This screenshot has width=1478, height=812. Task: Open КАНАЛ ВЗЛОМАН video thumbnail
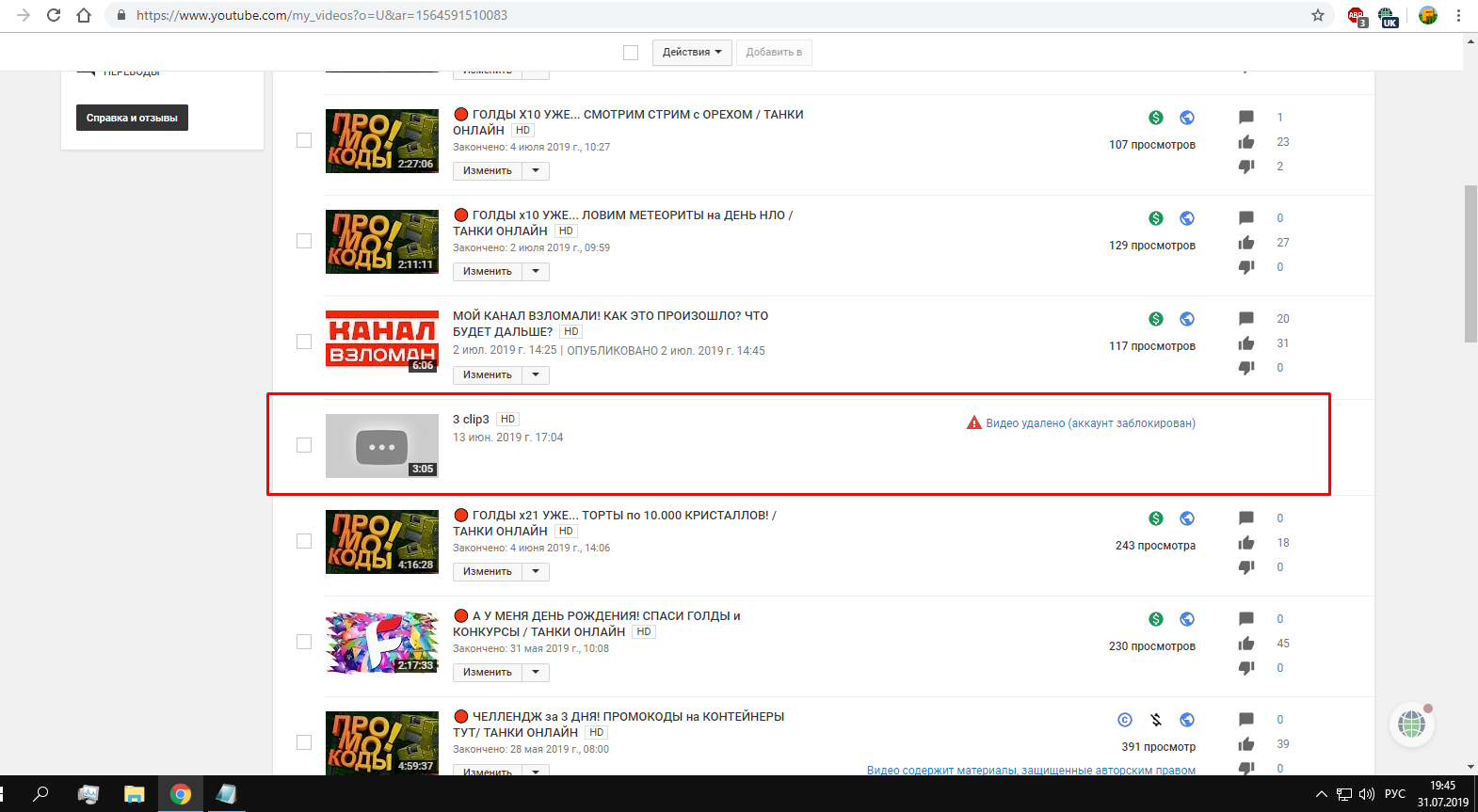coord(382,342)
